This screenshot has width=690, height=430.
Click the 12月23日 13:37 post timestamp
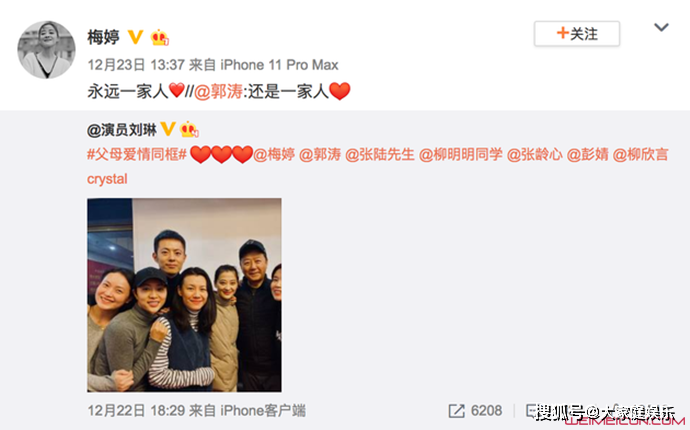click(136, 65)
